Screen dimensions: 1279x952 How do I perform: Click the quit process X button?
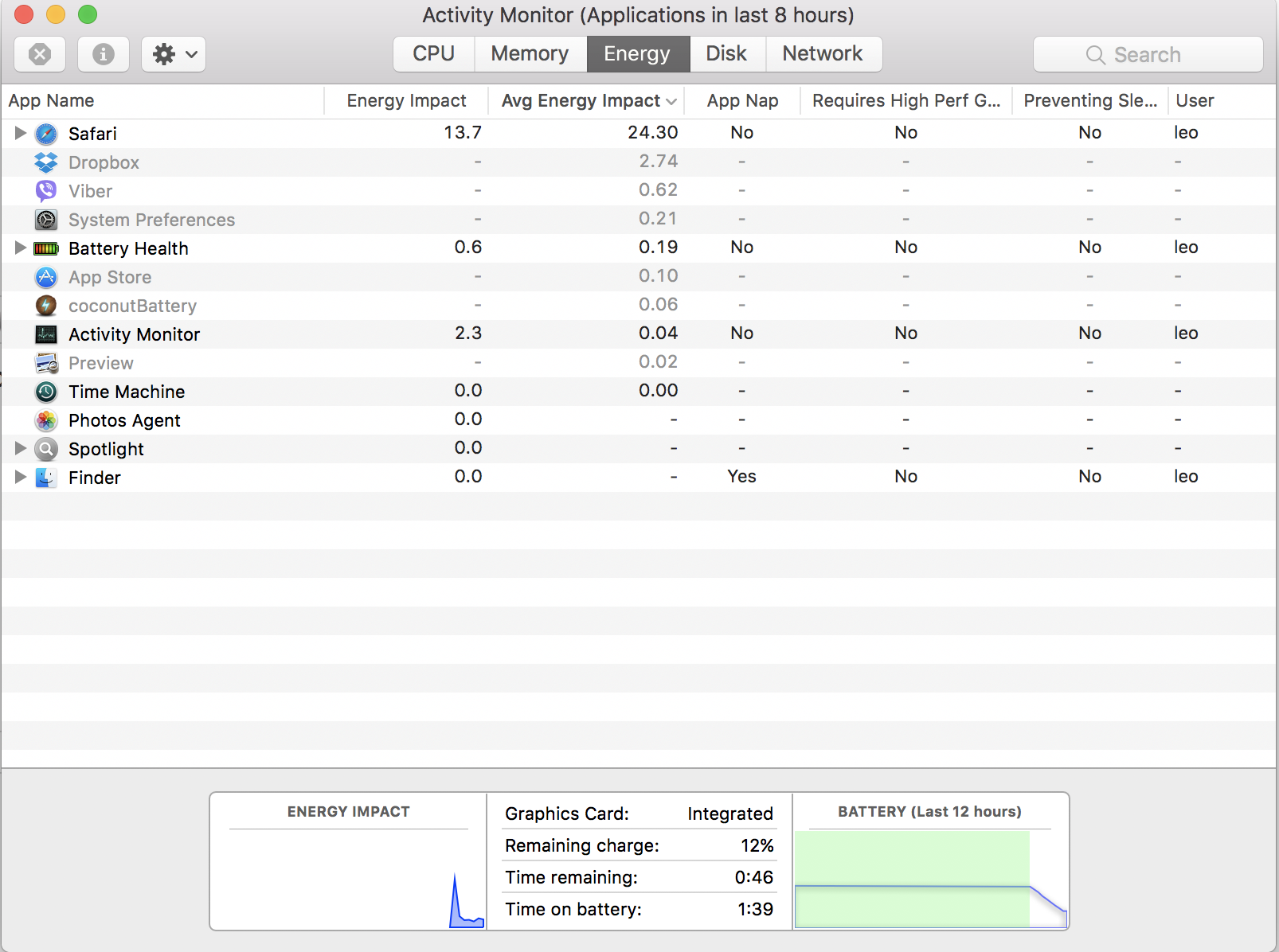[40, 54]
